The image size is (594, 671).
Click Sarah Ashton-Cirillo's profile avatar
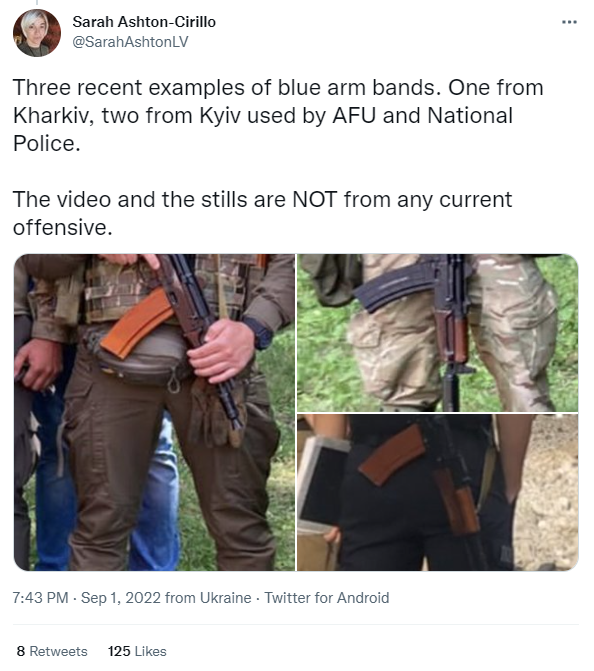tap(37, 33)
